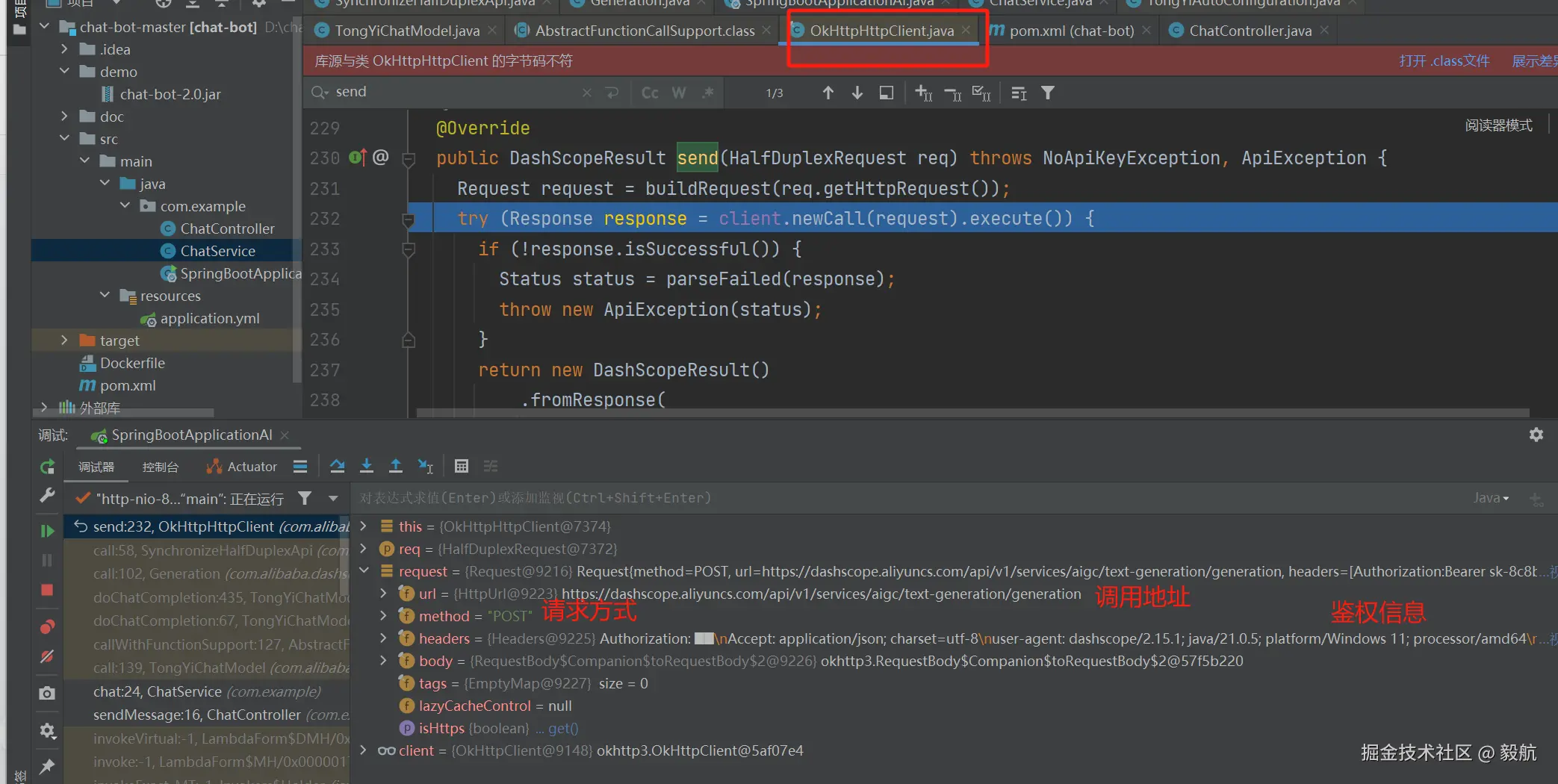Open the debug panel gear options at far right
This screenshot has width=1558, height=784.
(1536, 435)
